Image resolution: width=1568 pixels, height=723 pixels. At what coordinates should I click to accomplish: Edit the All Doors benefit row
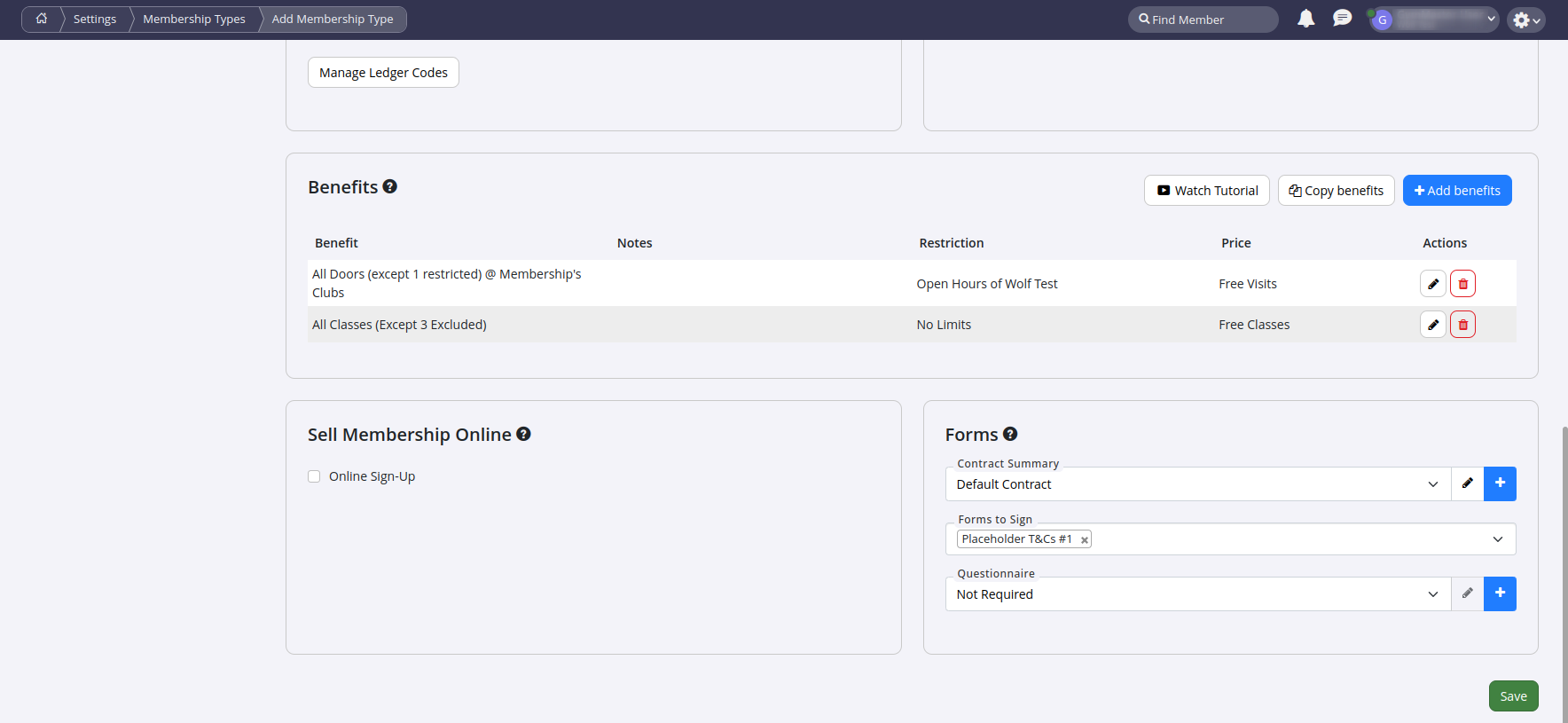(1432, 284)
